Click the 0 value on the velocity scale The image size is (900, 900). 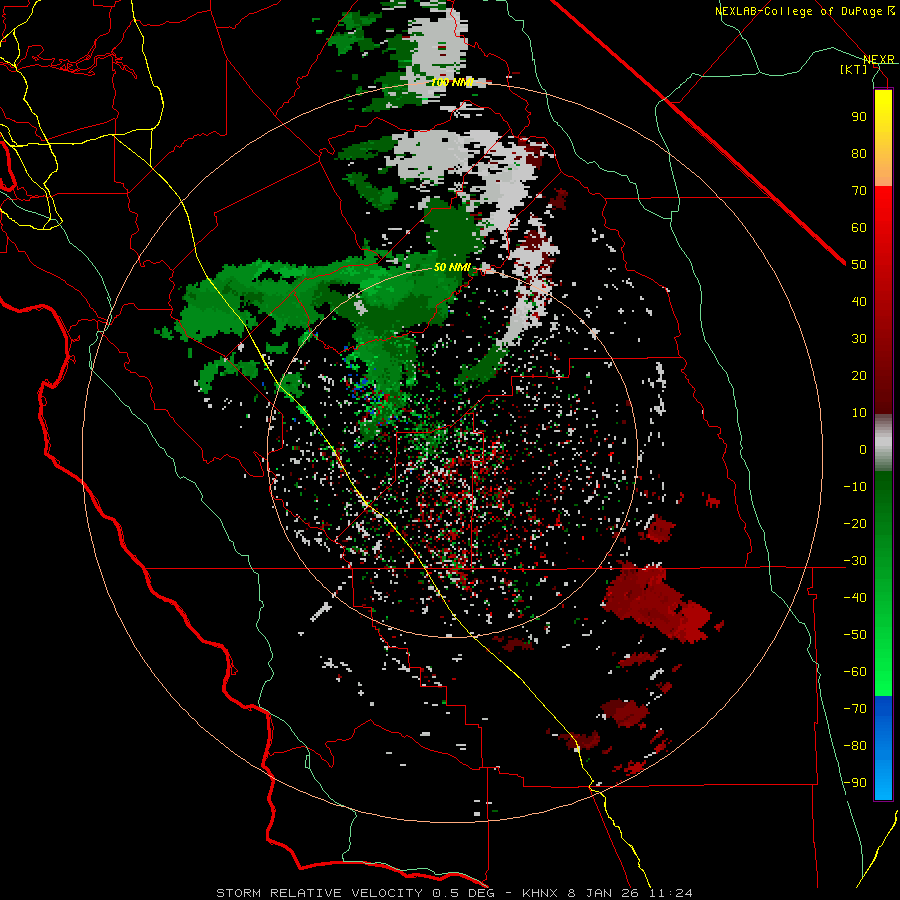863,449
